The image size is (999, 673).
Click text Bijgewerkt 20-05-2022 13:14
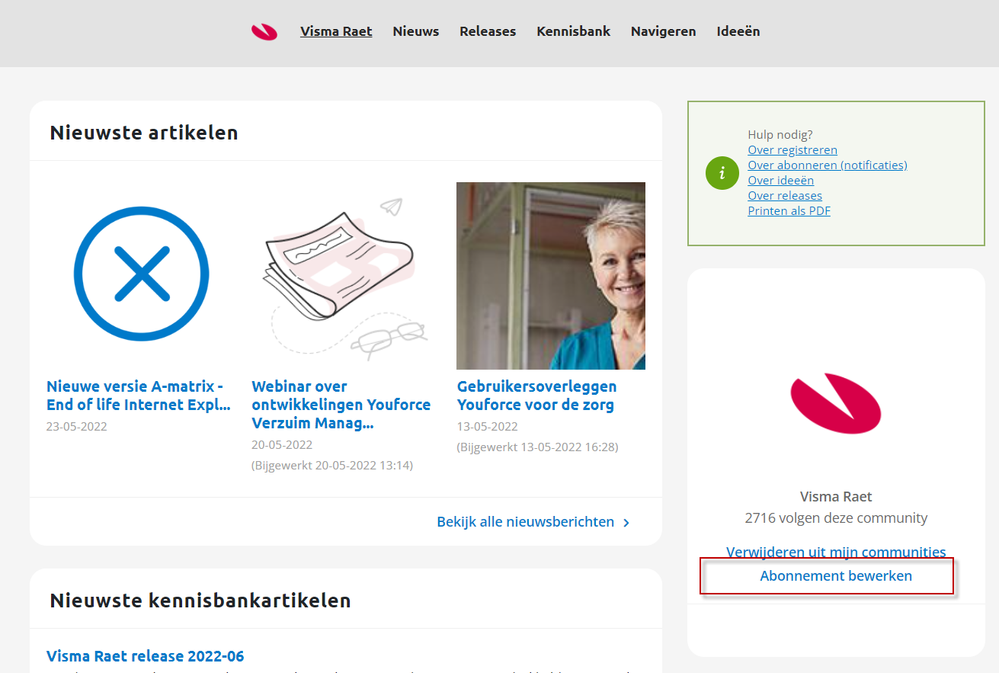click(332, 465)
